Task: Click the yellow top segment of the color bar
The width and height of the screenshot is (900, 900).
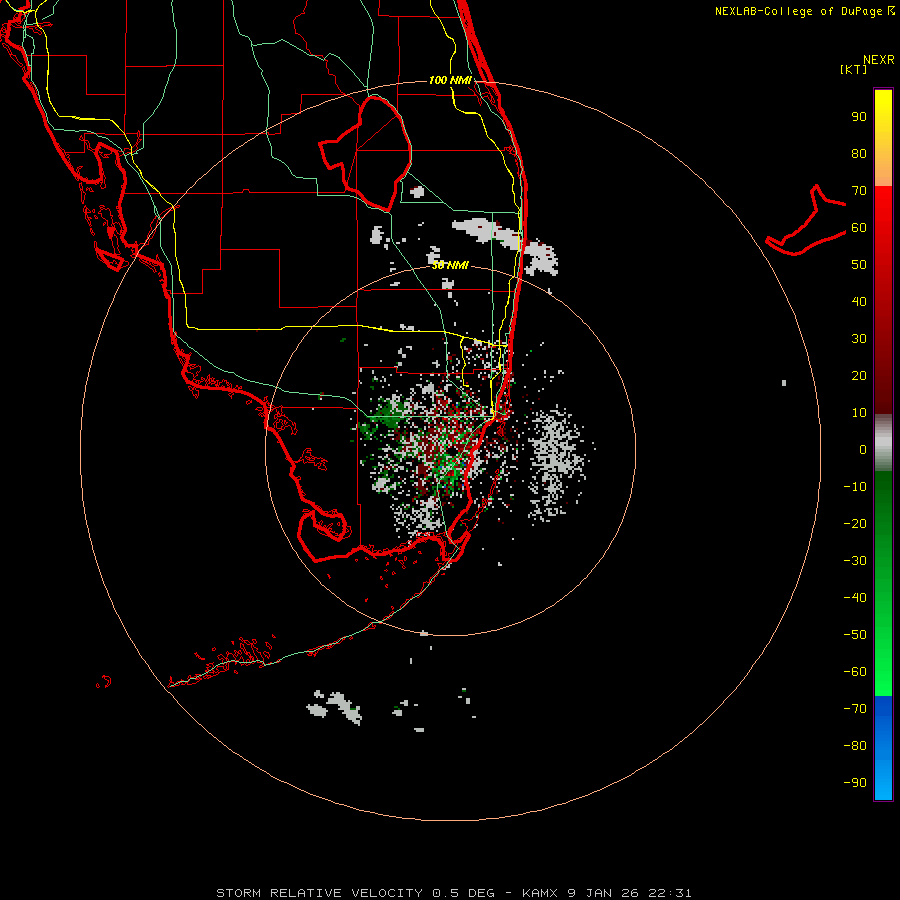Action: point(883,138)
